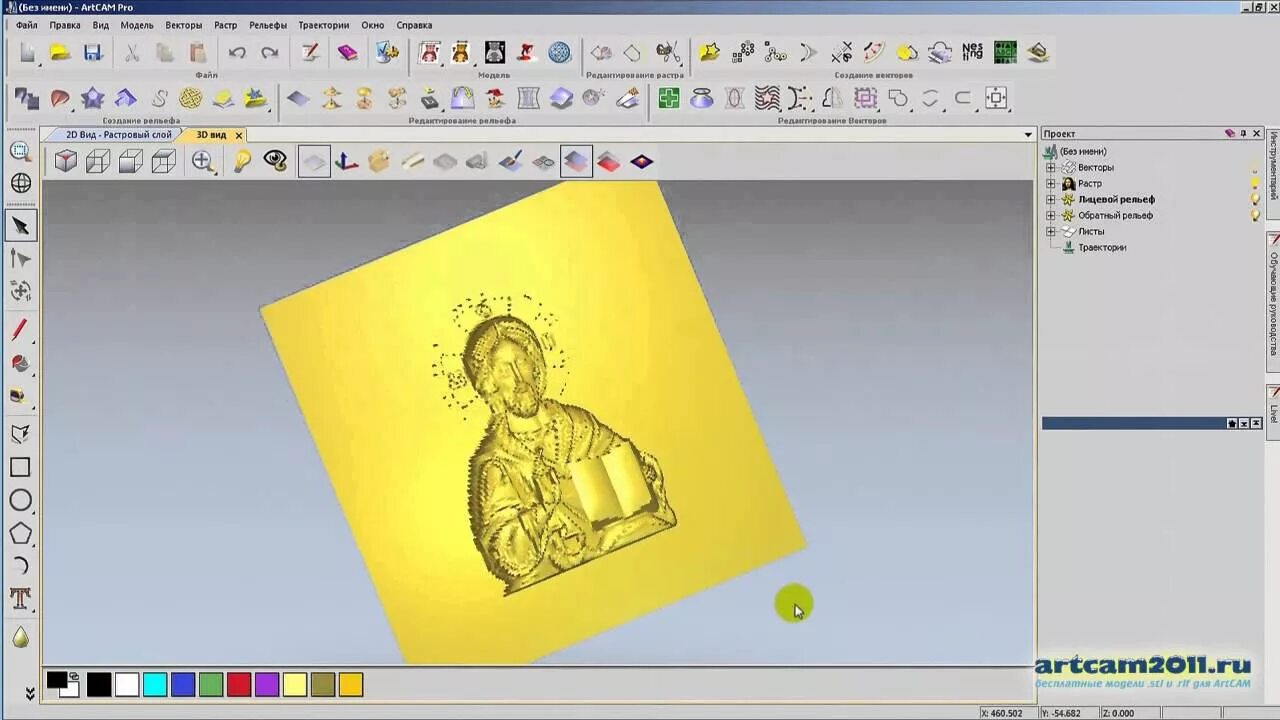The width and height of the screenshot is (1280, 720).
Task: Select the (Без имени) project root
Action: click(x=1083, y=151)
